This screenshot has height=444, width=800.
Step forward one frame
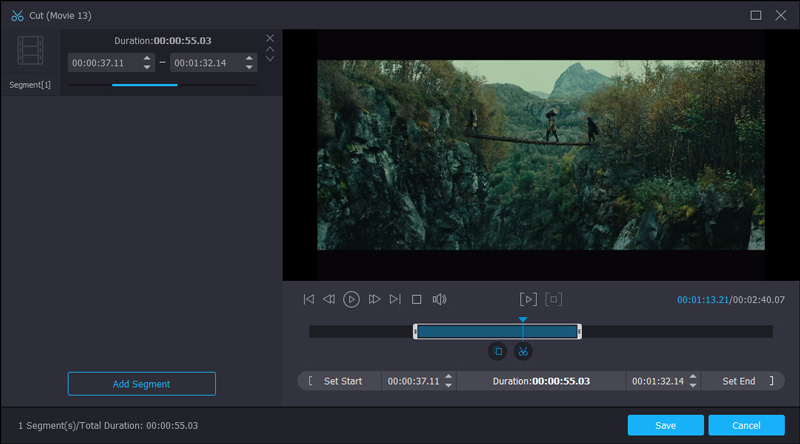point(374,299)
